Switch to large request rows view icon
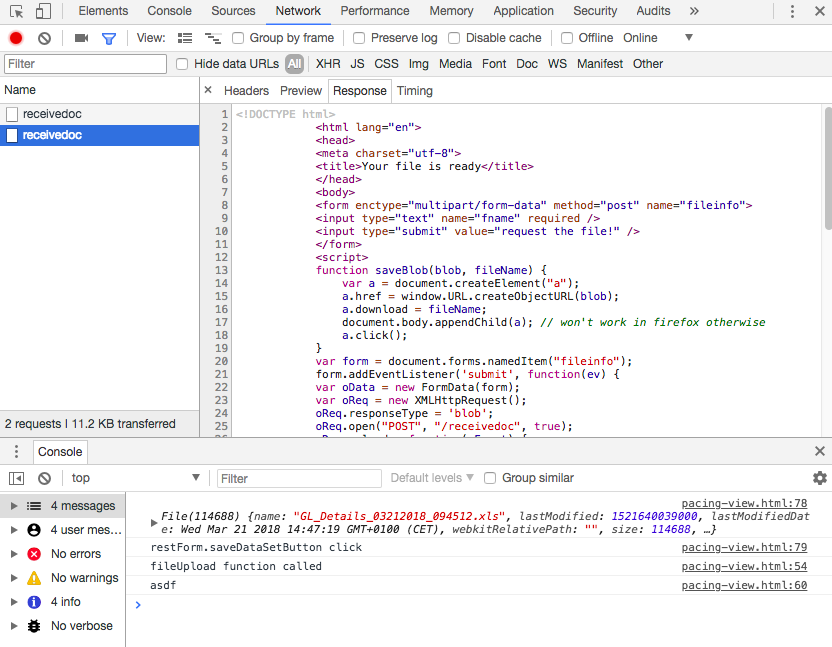Viewport: 832px width, 647px height. coord(185,38)
